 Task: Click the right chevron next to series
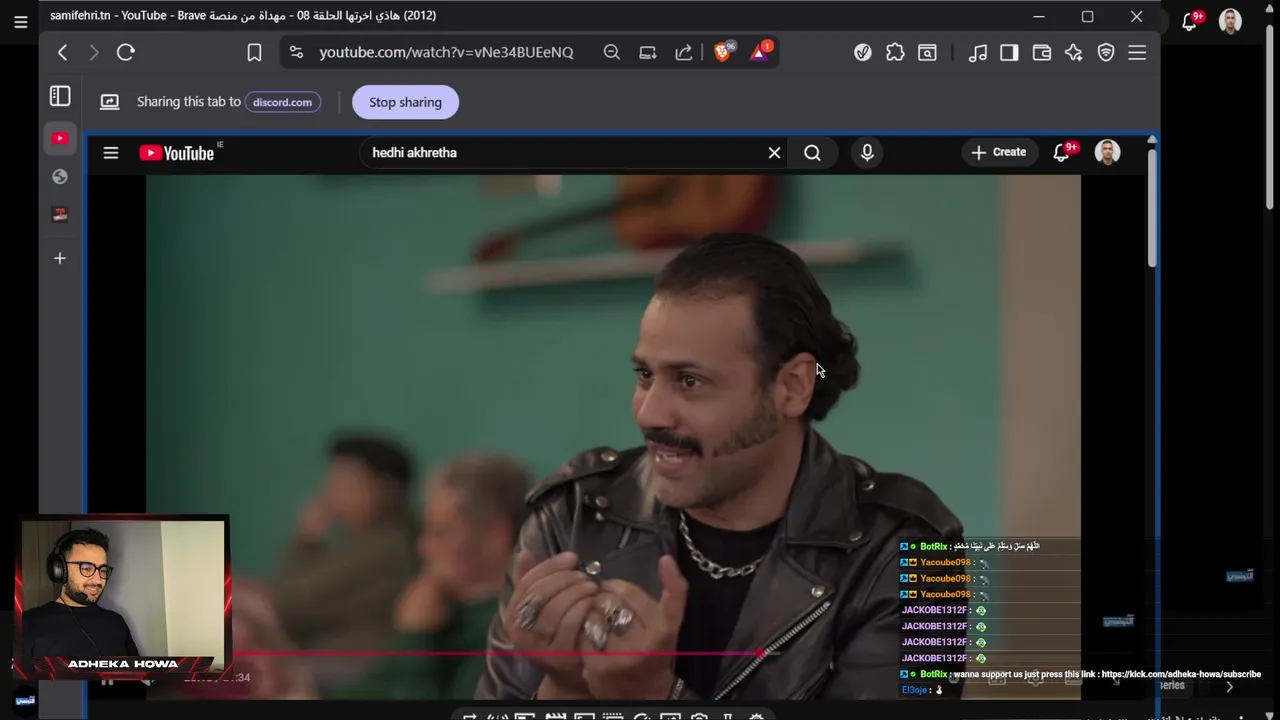[x=1229, y=686]
